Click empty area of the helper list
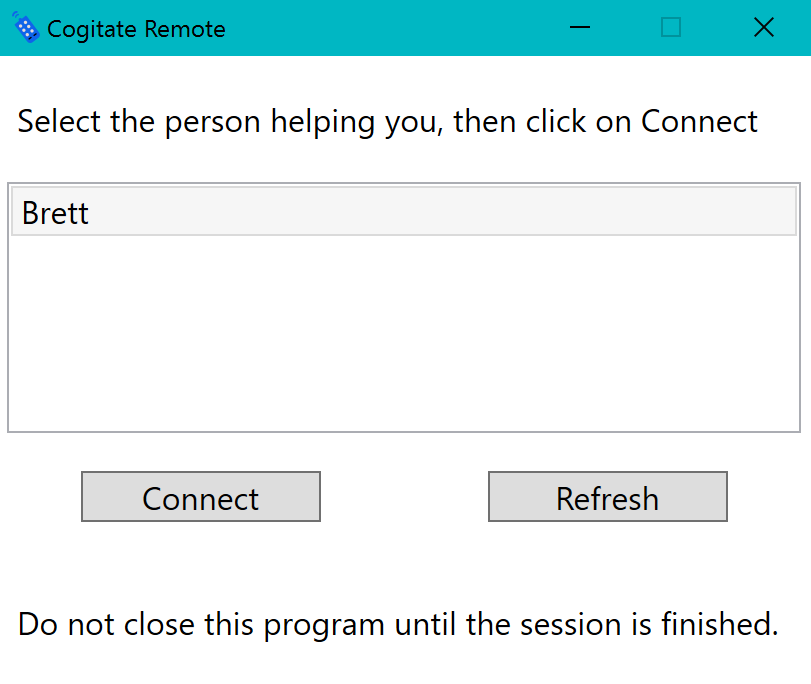 click(x=404, y=334)
